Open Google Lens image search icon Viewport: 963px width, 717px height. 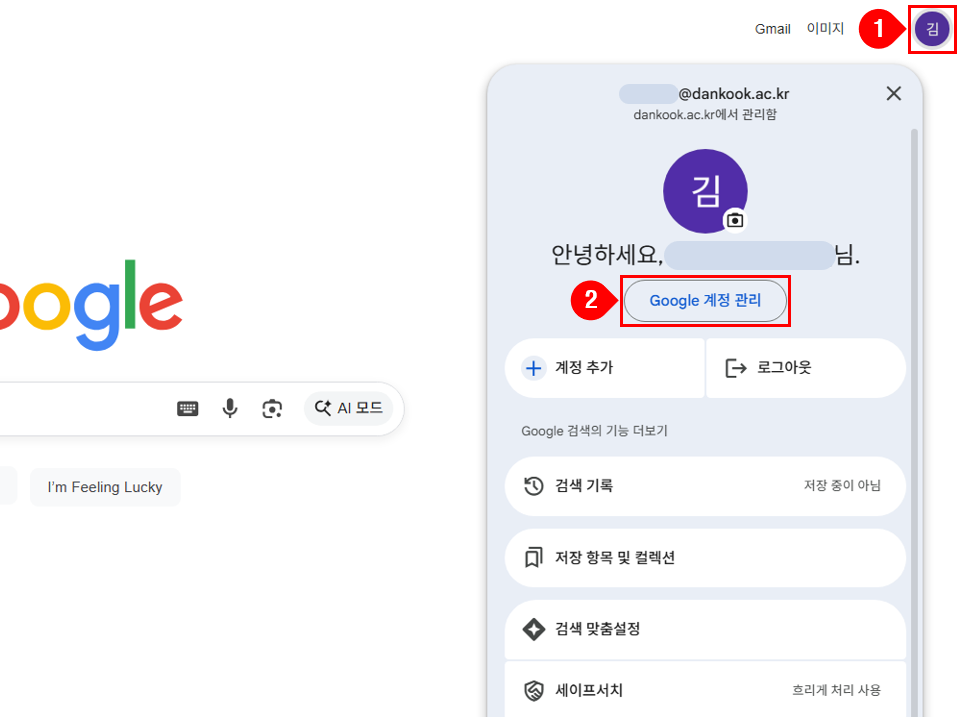click(x=272, y=408)
